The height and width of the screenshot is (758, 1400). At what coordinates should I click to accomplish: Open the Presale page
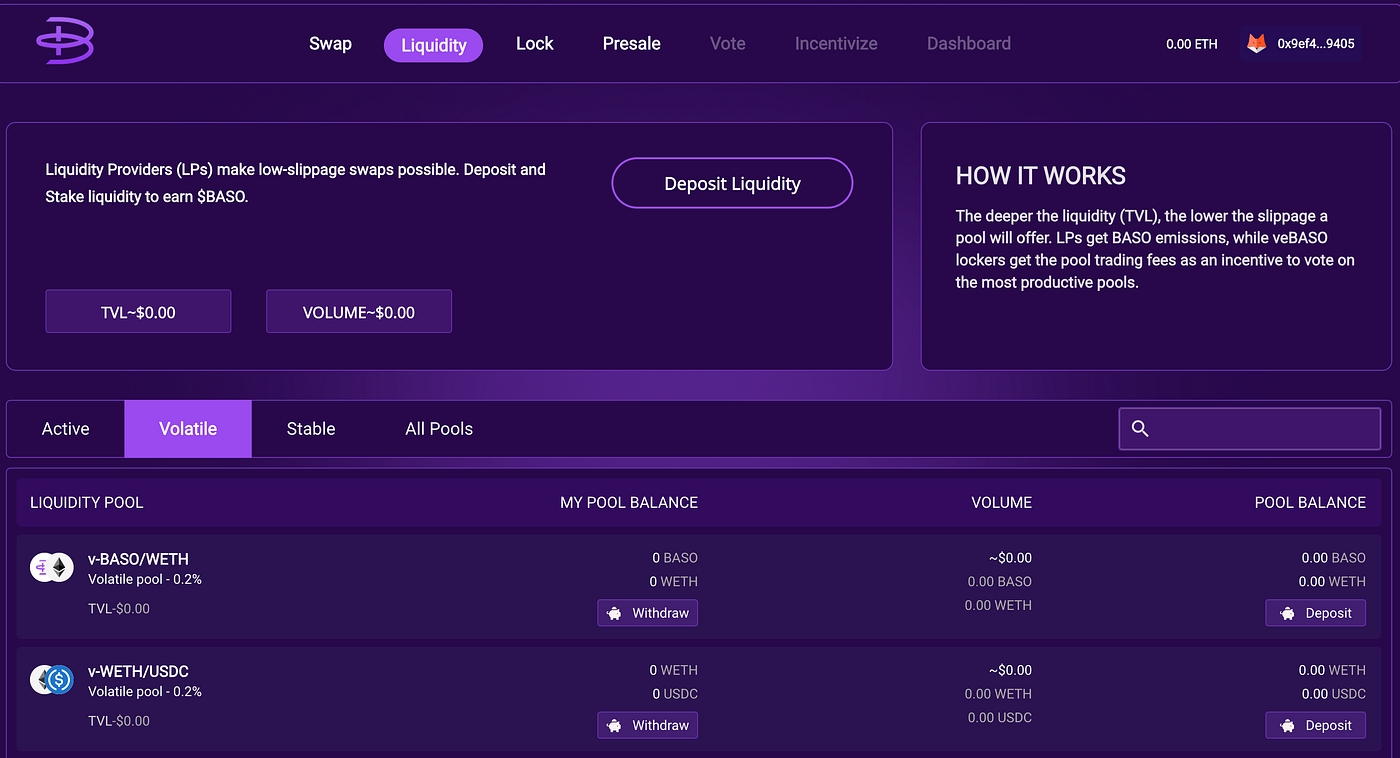coord(631,44)
